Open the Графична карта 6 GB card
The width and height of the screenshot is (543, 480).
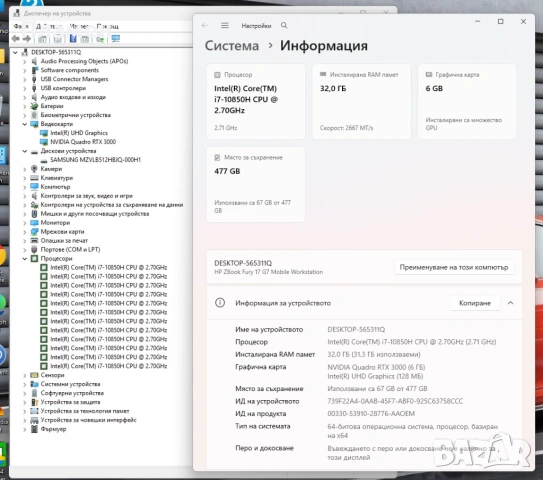click(467, 101)
